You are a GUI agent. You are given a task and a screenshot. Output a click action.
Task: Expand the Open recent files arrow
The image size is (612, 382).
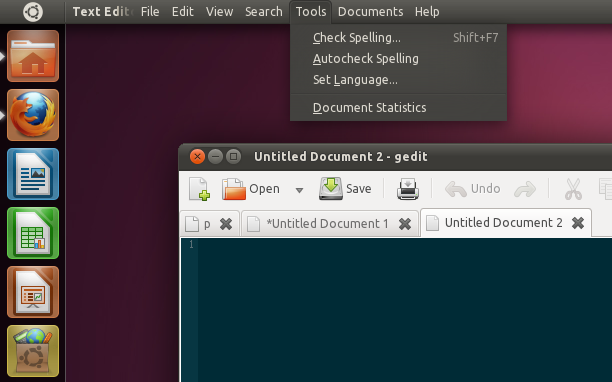pos(299,190)
